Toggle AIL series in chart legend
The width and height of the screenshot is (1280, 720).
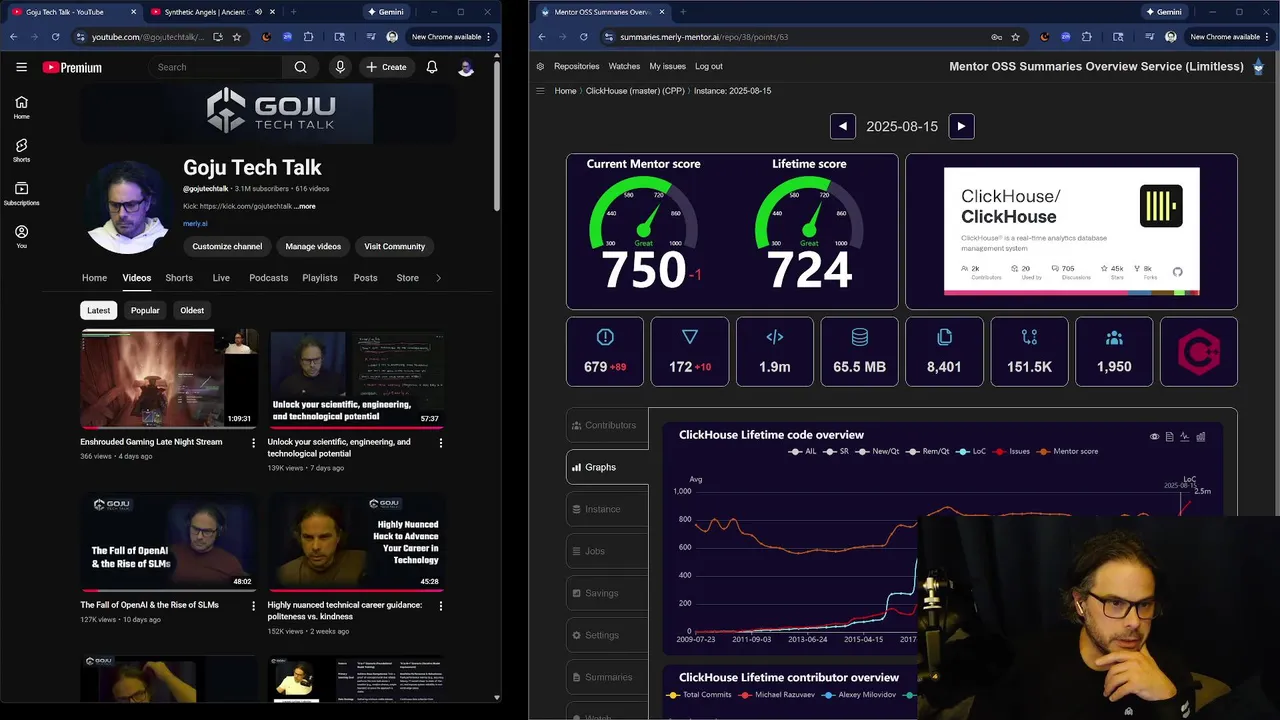pos(803,451)
